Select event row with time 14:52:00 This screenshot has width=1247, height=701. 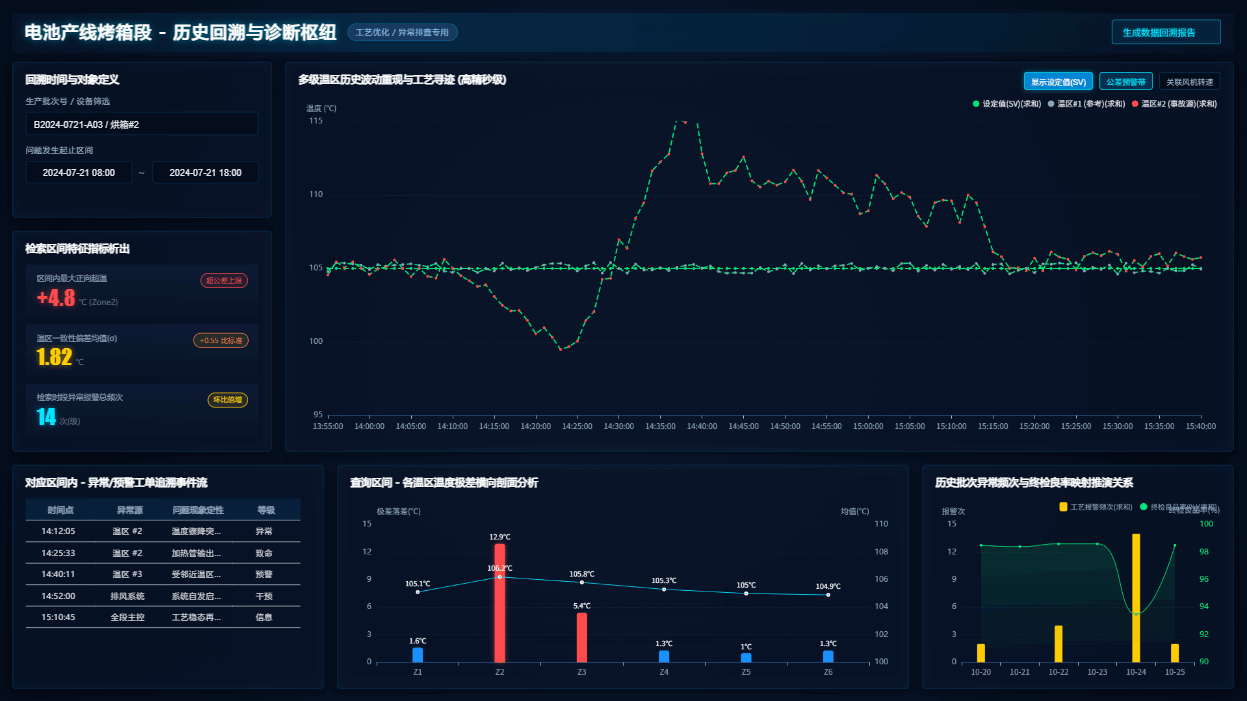163,596
